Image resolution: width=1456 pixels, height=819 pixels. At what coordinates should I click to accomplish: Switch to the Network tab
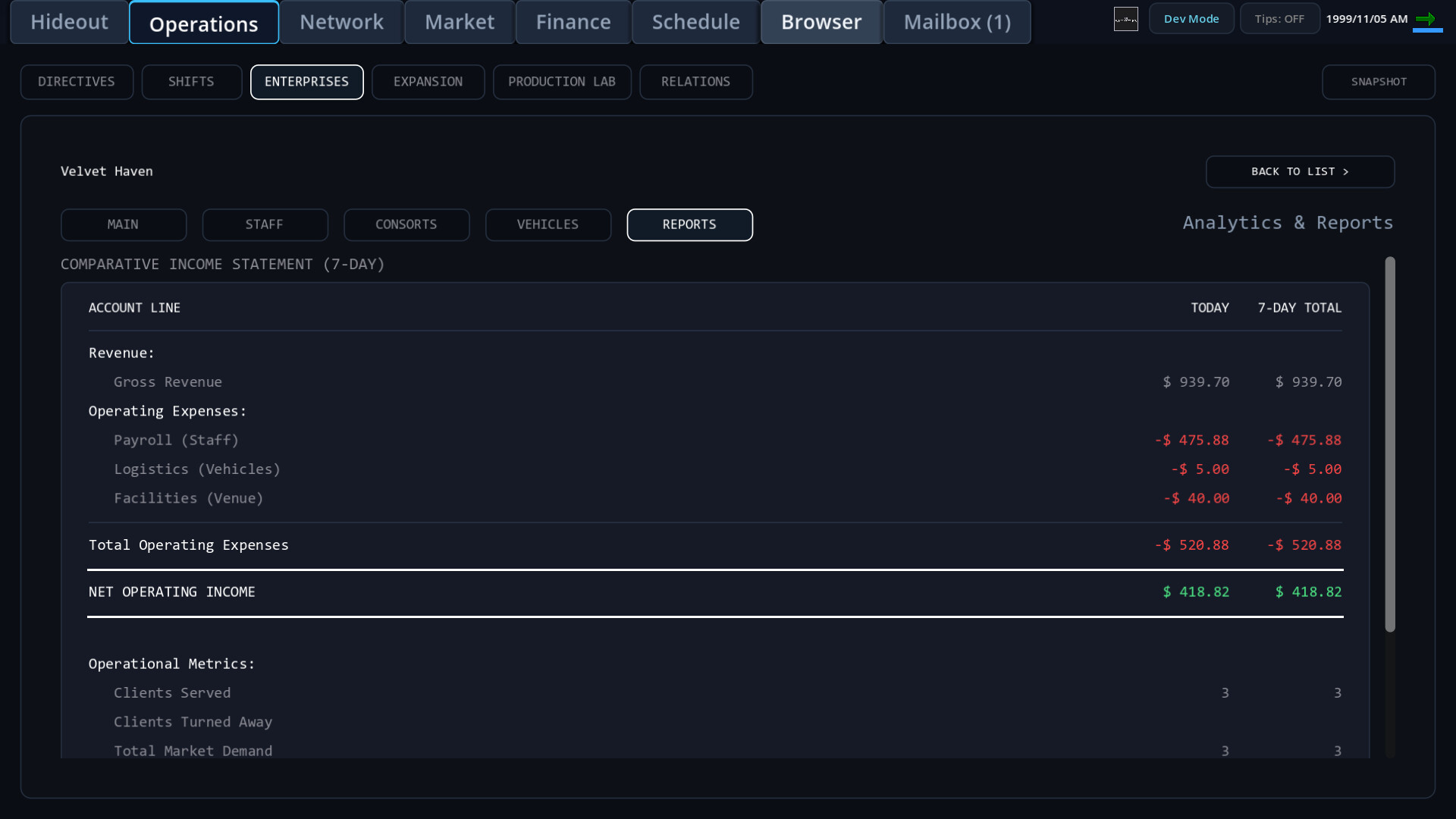pyautogui.click(x=342, y=22)
